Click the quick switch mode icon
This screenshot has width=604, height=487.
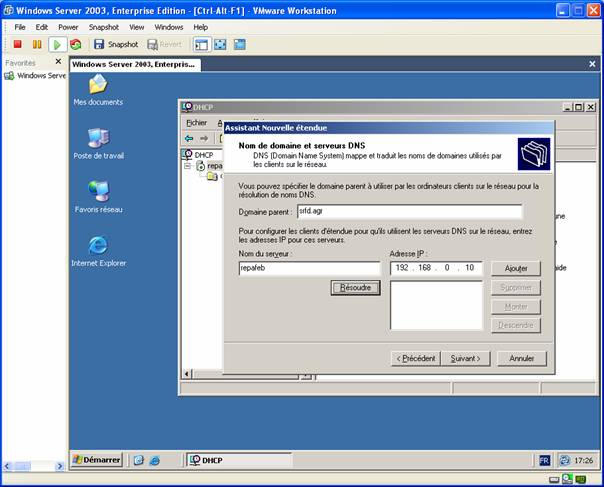240,44
